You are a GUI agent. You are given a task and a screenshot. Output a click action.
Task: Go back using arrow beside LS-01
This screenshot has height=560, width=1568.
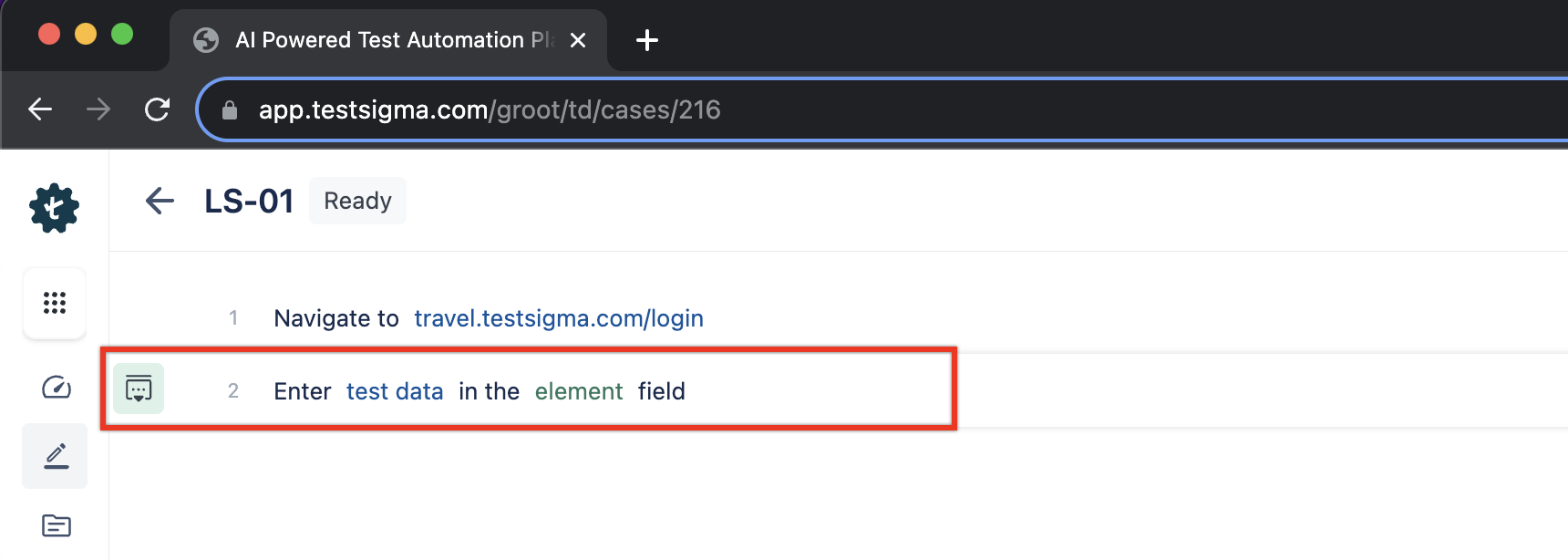[x=160, y=201]
